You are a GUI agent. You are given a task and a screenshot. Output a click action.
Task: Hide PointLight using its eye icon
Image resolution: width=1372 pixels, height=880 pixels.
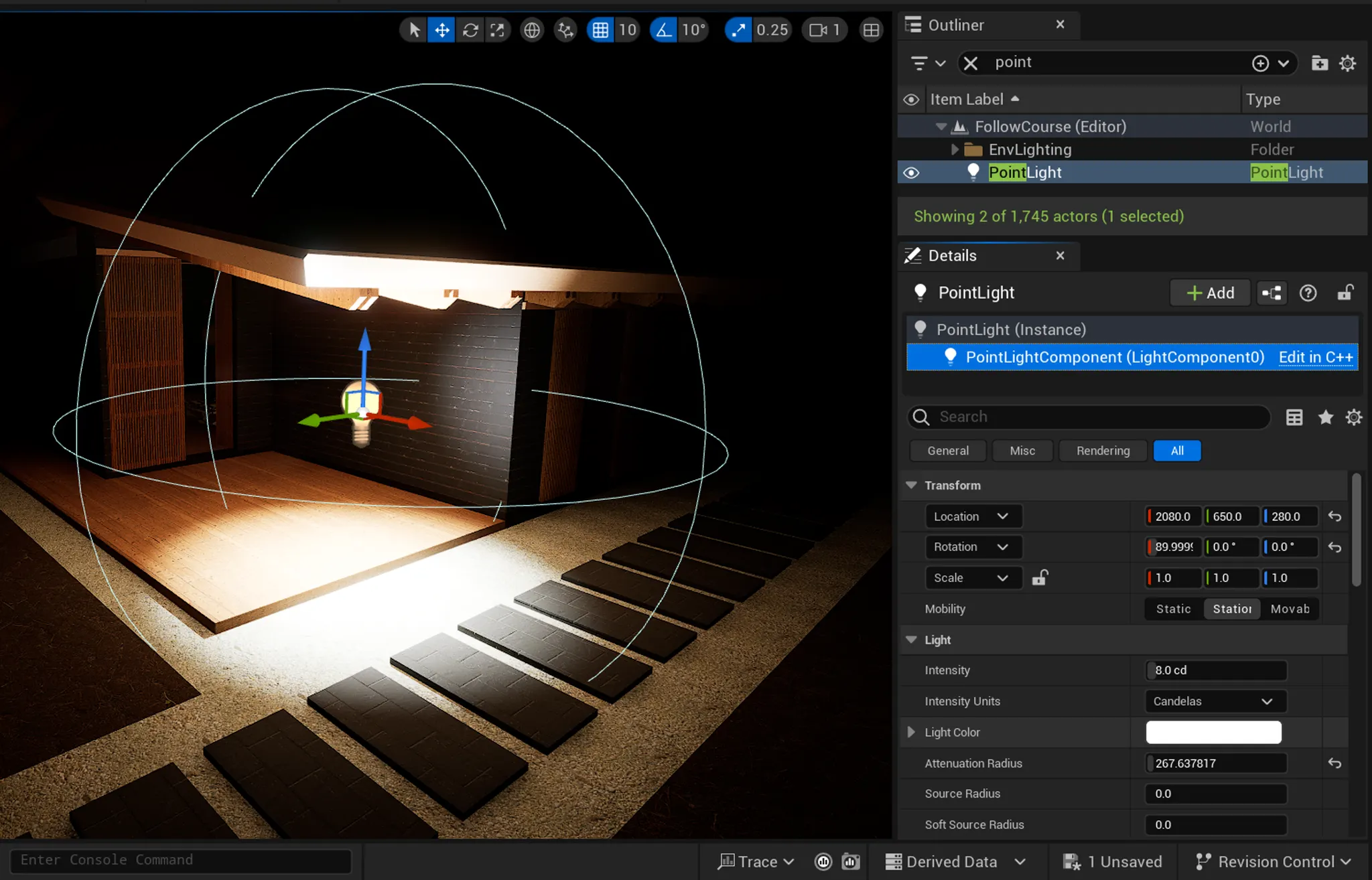tap(911, 173)
